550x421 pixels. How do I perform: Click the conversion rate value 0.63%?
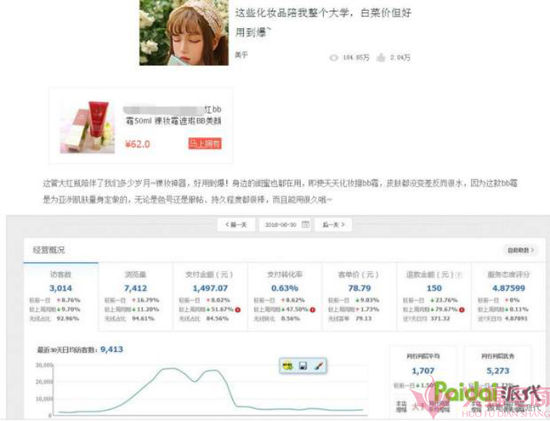[284, 288]
